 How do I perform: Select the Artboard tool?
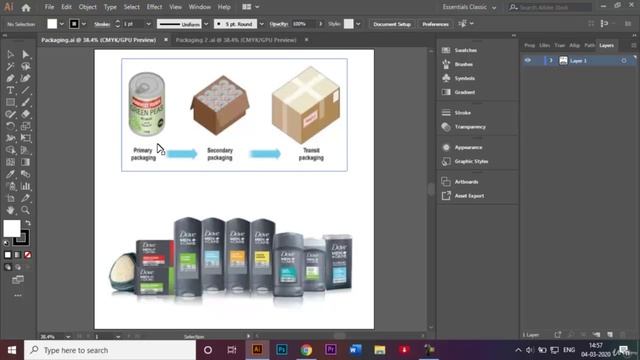click(10, 198)
